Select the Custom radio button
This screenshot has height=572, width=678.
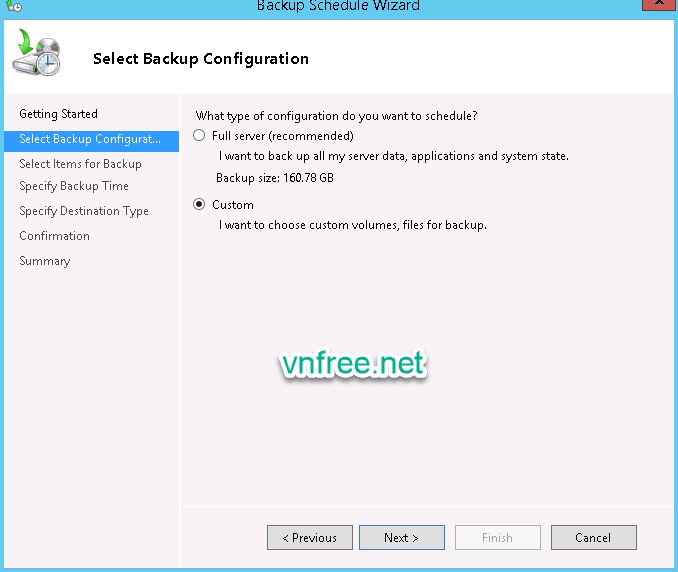[200, 205]
